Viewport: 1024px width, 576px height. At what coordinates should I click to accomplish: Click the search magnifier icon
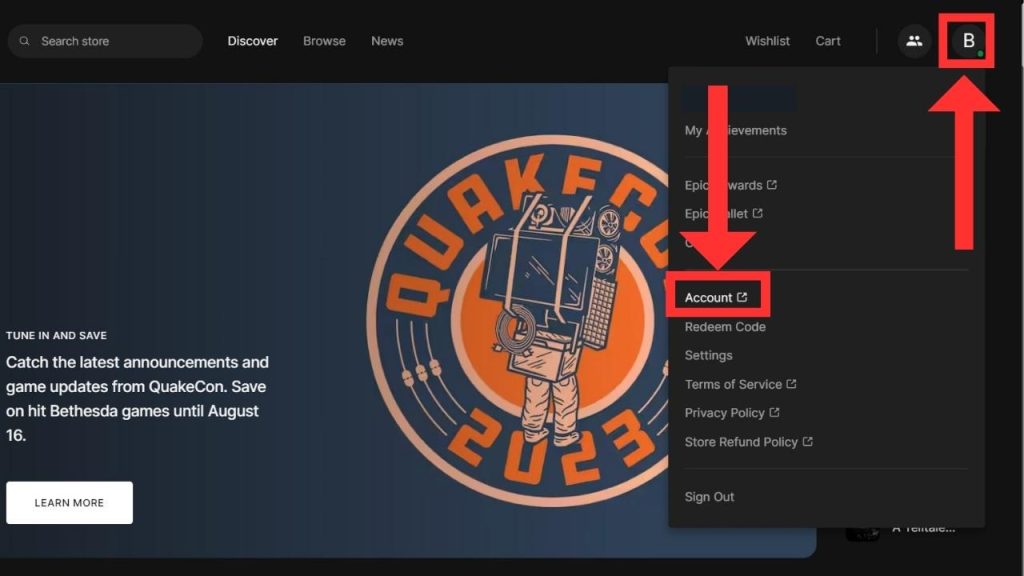click(24, 41)
